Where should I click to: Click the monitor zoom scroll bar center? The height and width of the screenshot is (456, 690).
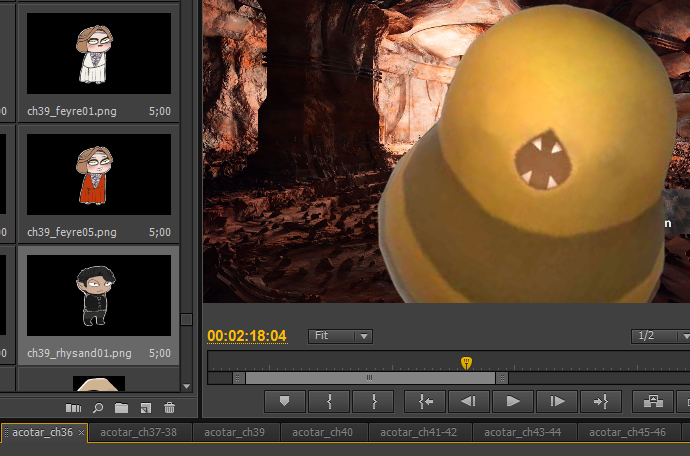click(370, 378)
